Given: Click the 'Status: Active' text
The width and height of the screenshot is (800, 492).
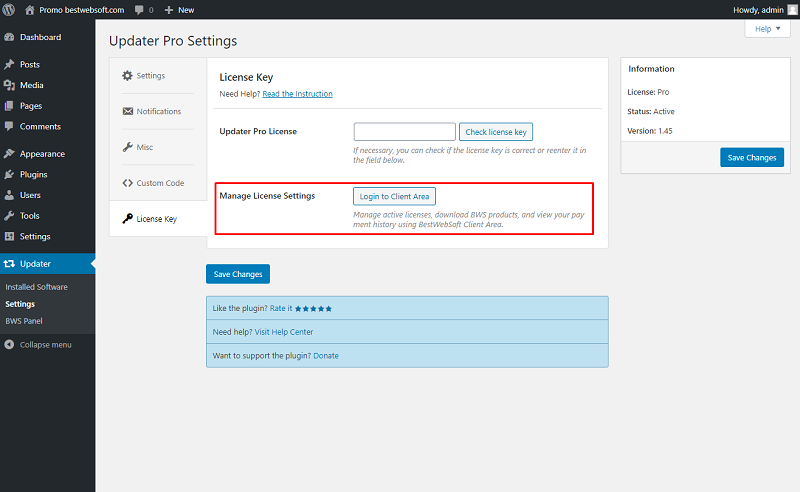Looking at the screenshot, I should [x=651, y=111].
